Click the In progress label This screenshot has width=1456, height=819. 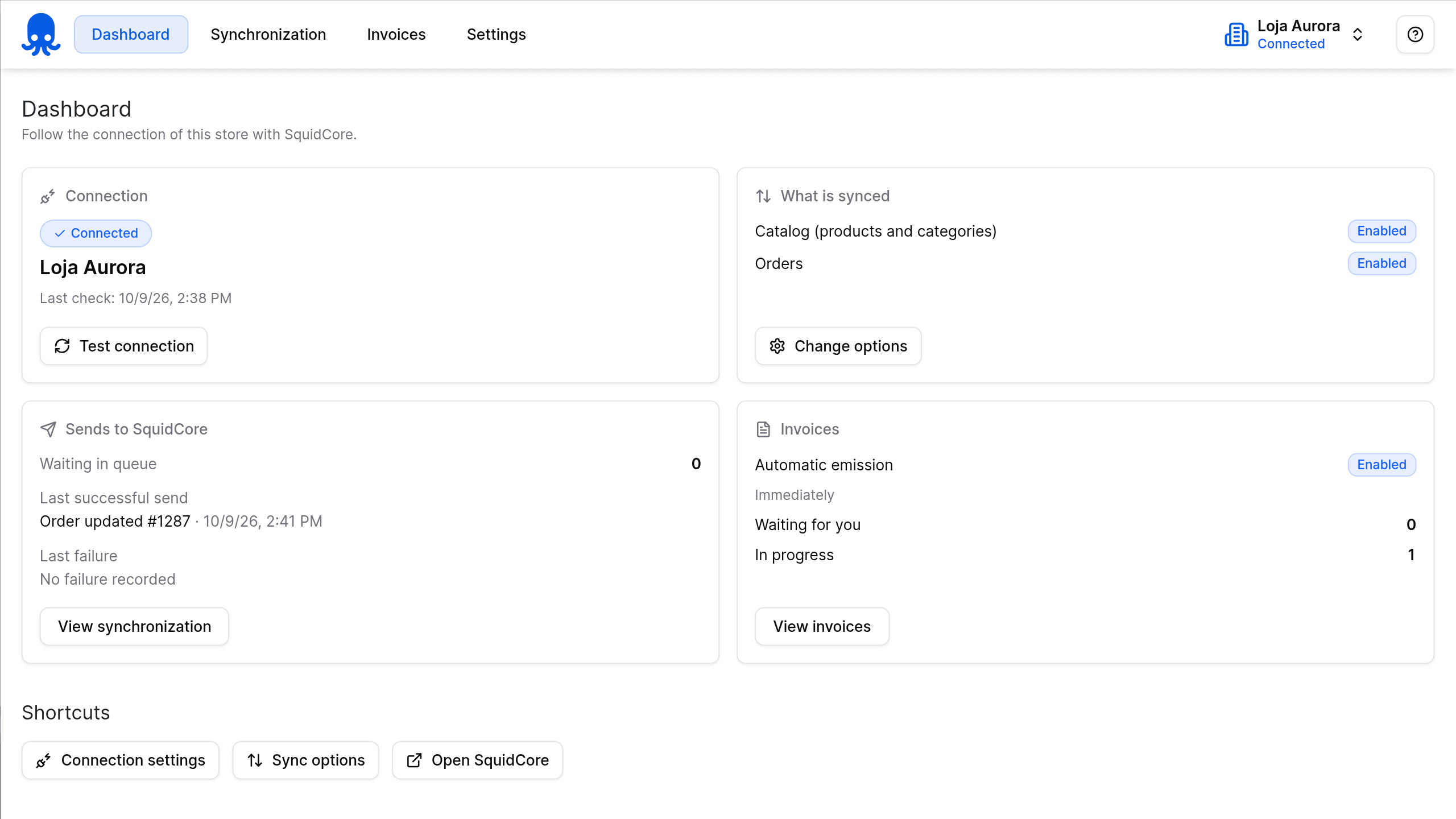[x=795, y=555]
